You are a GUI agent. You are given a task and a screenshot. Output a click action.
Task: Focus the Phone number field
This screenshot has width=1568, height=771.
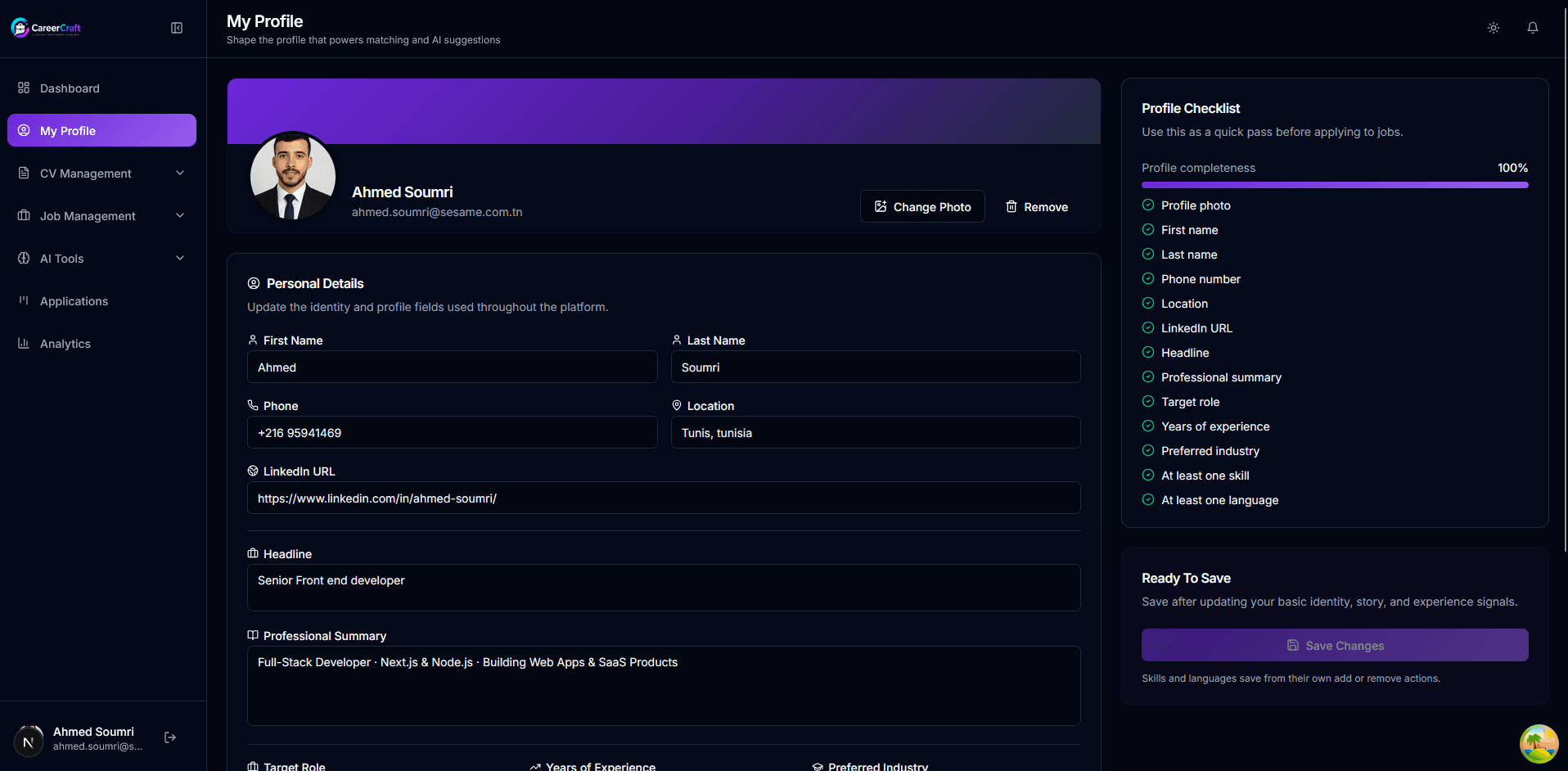[x=452, y=432]
